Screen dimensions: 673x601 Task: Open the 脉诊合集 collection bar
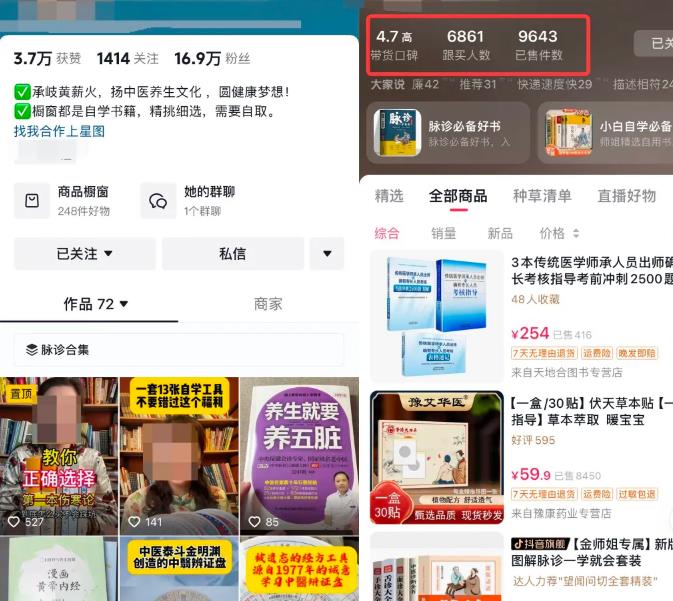179,350
